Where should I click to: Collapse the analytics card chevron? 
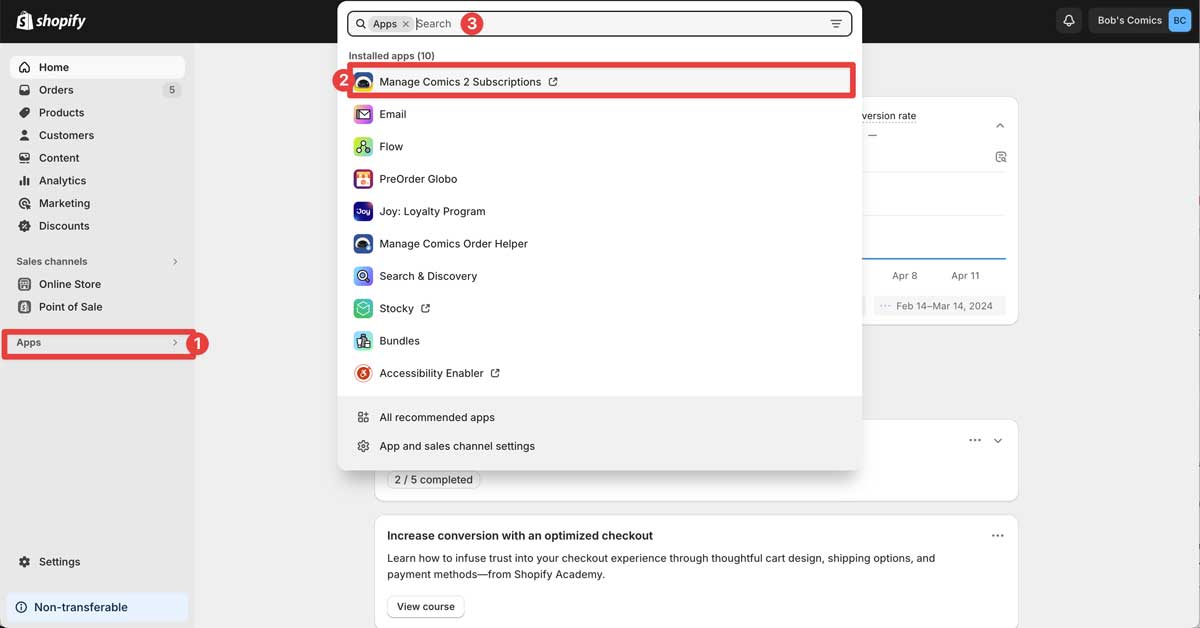[x=1000, y=126]
